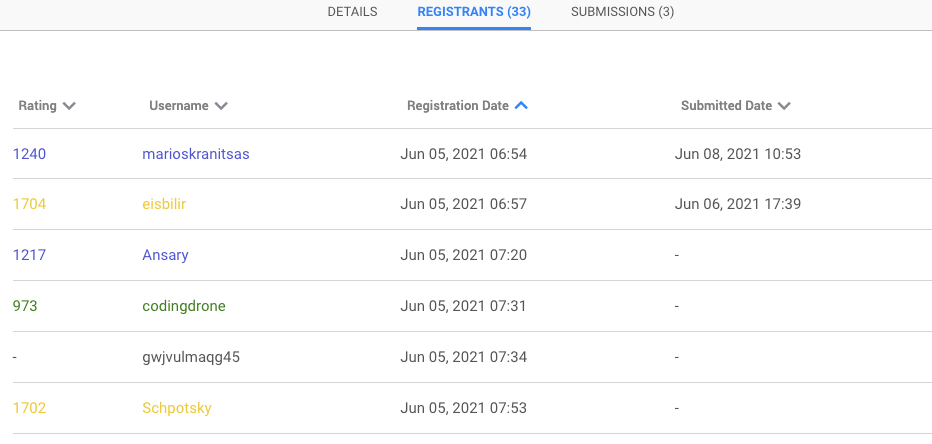Select the Registrants (33) tab

point(474,12)
